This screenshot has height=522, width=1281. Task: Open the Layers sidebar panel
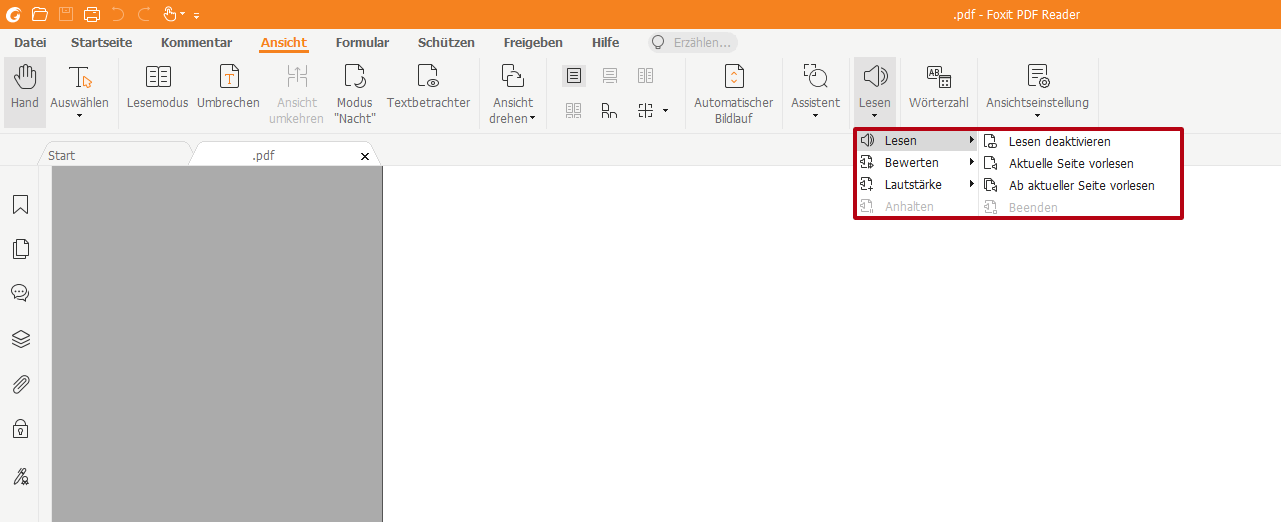(20, 339)
